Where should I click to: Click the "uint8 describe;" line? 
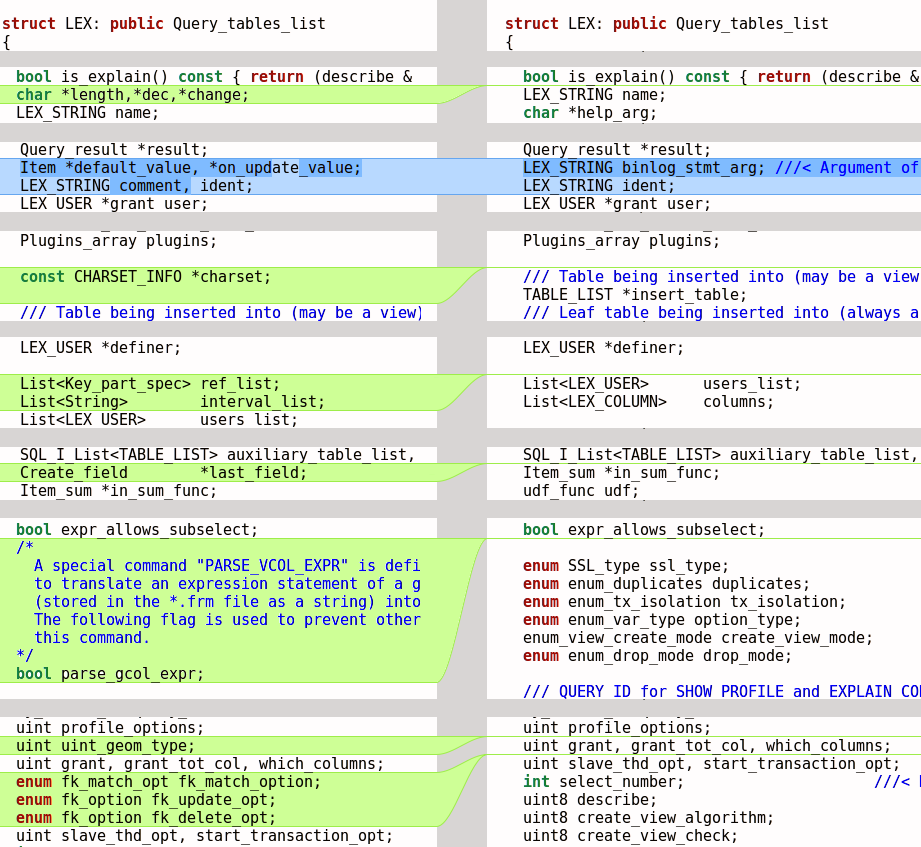[590, 801]
